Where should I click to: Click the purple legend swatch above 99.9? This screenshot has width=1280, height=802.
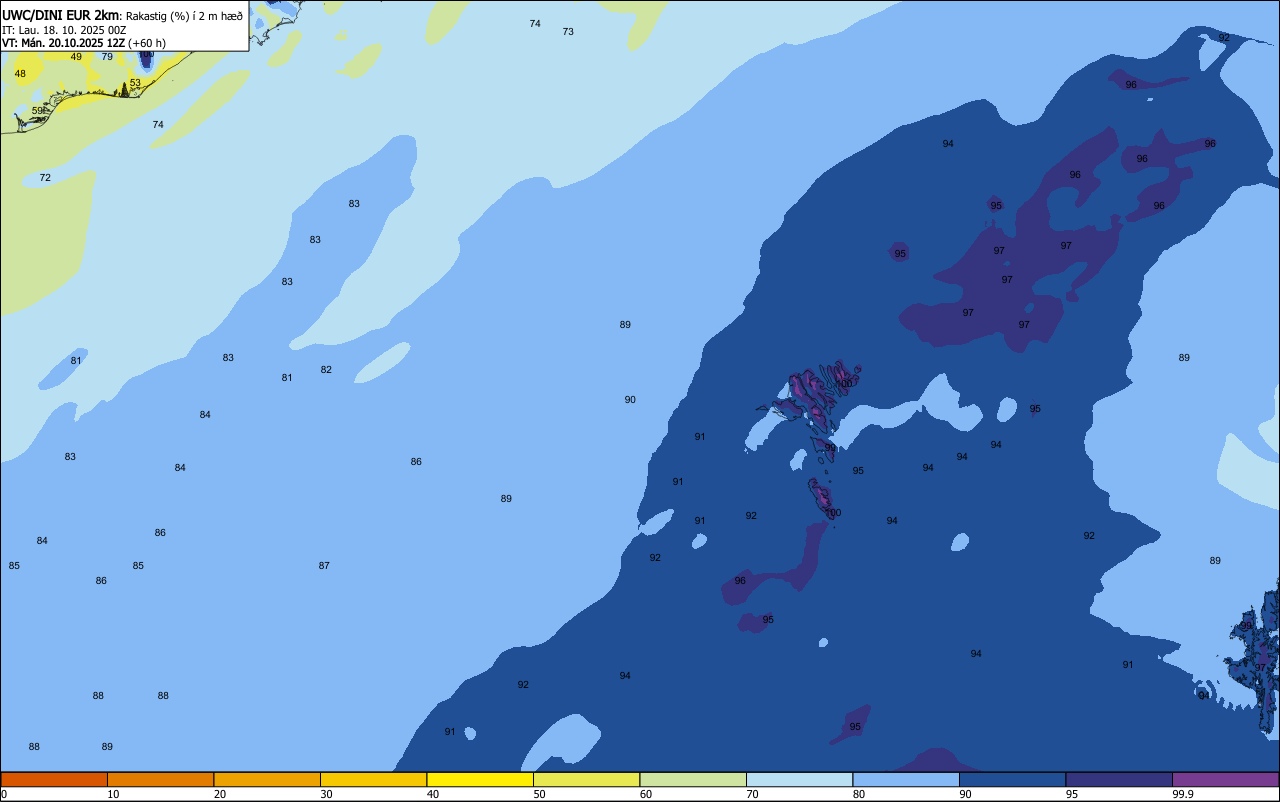(x=1225, y=779)
